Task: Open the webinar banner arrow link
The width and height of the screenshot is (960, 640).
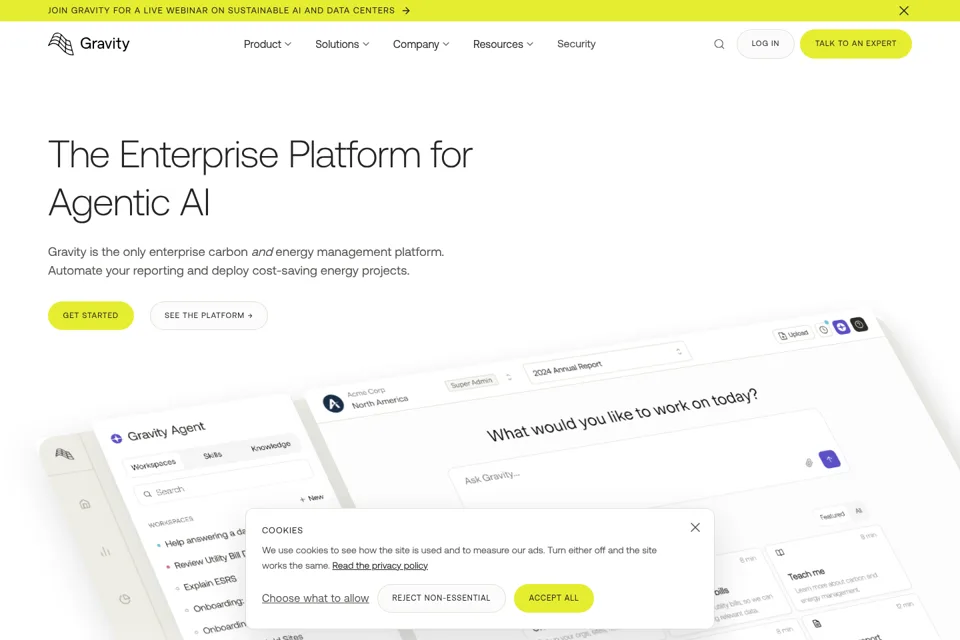Action: (406, 10)
